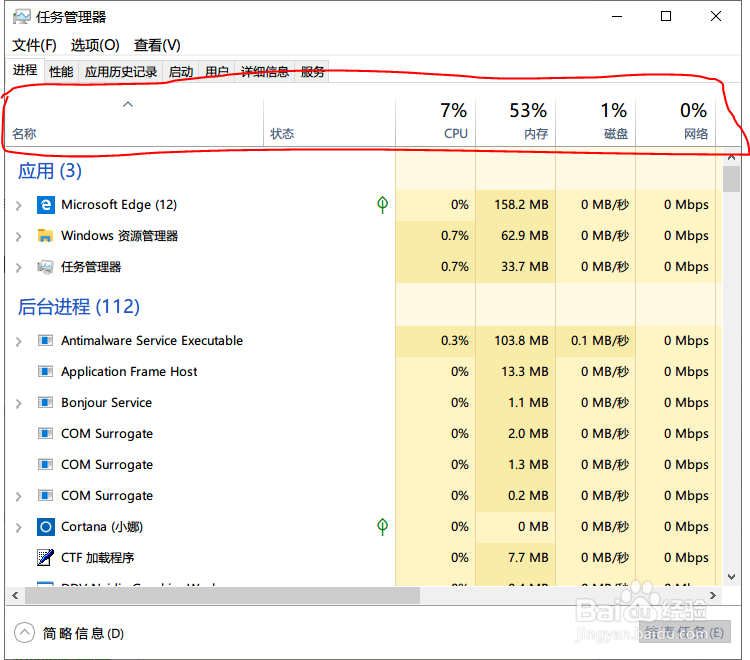Expand the Cortana (小娜) row

(19, 528)
